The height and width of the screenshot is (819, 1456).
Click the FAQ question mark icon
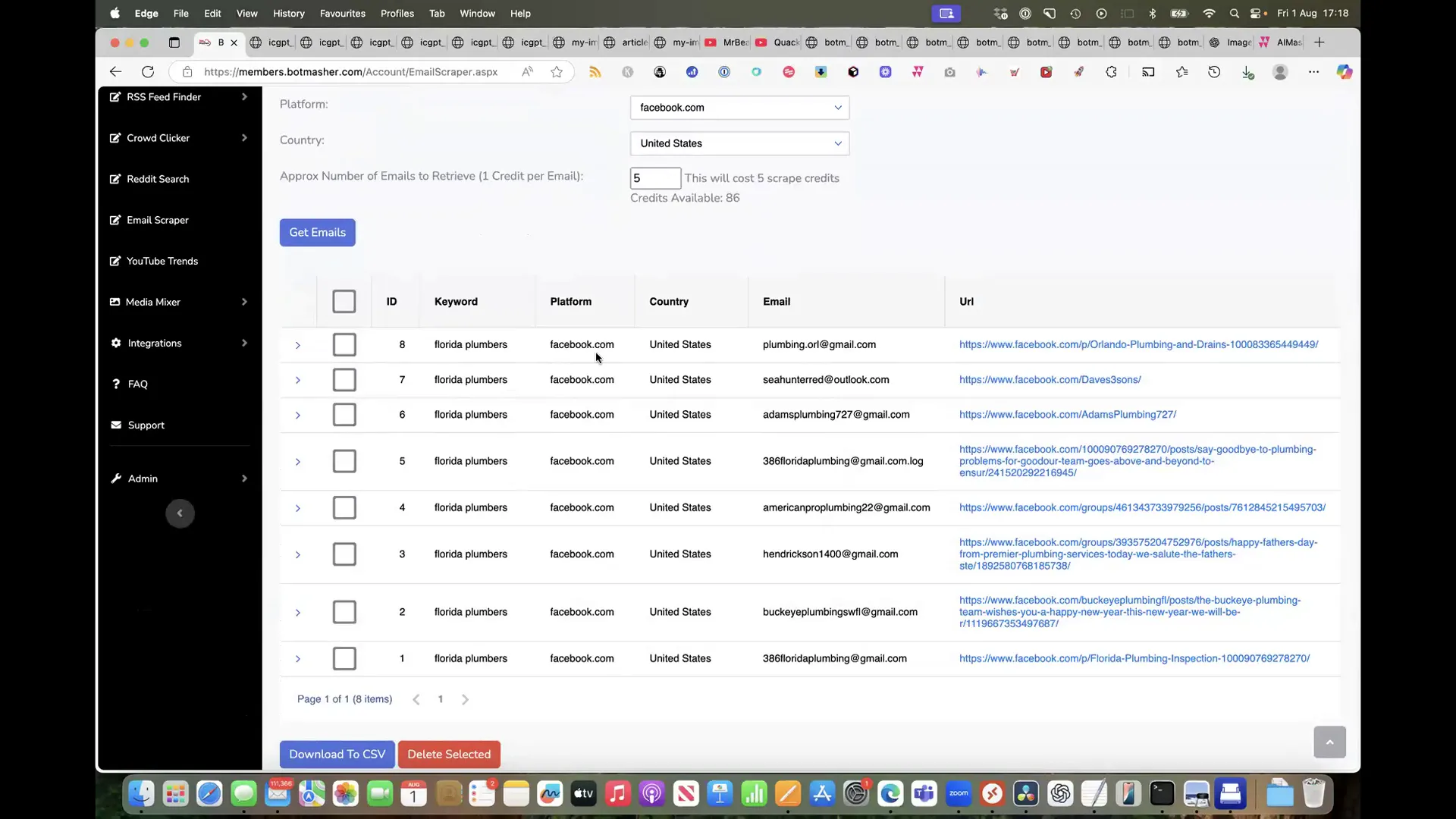coord(116,384)
